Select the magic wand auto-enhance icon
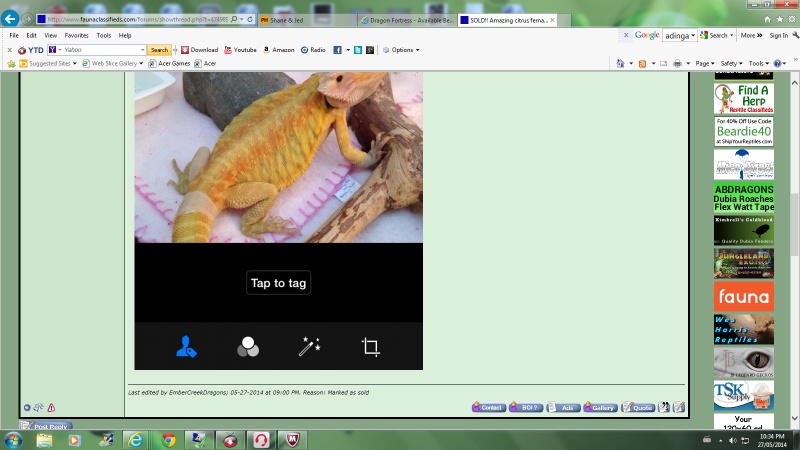 (310, 347)
